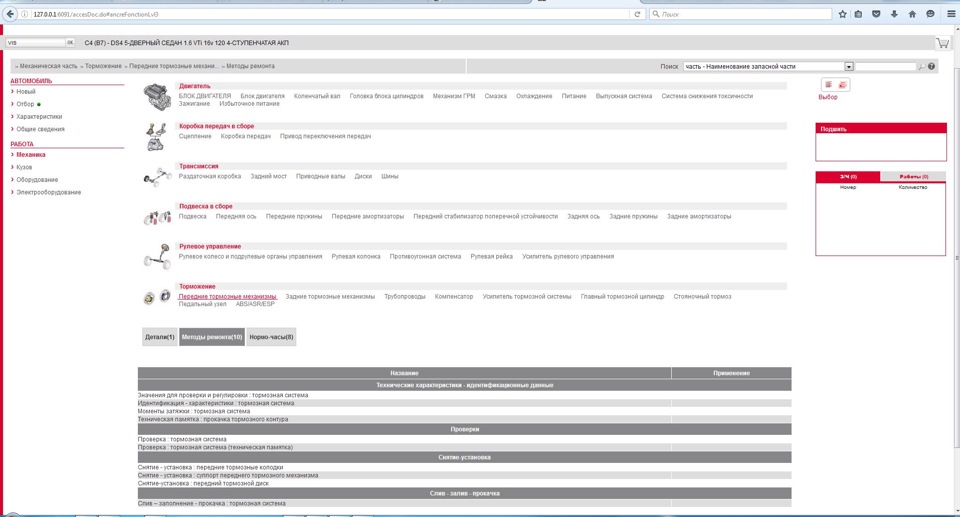Screen dimensions: 960x517
Task: Open the shopping cart icon
Action: tap(942, 43)
